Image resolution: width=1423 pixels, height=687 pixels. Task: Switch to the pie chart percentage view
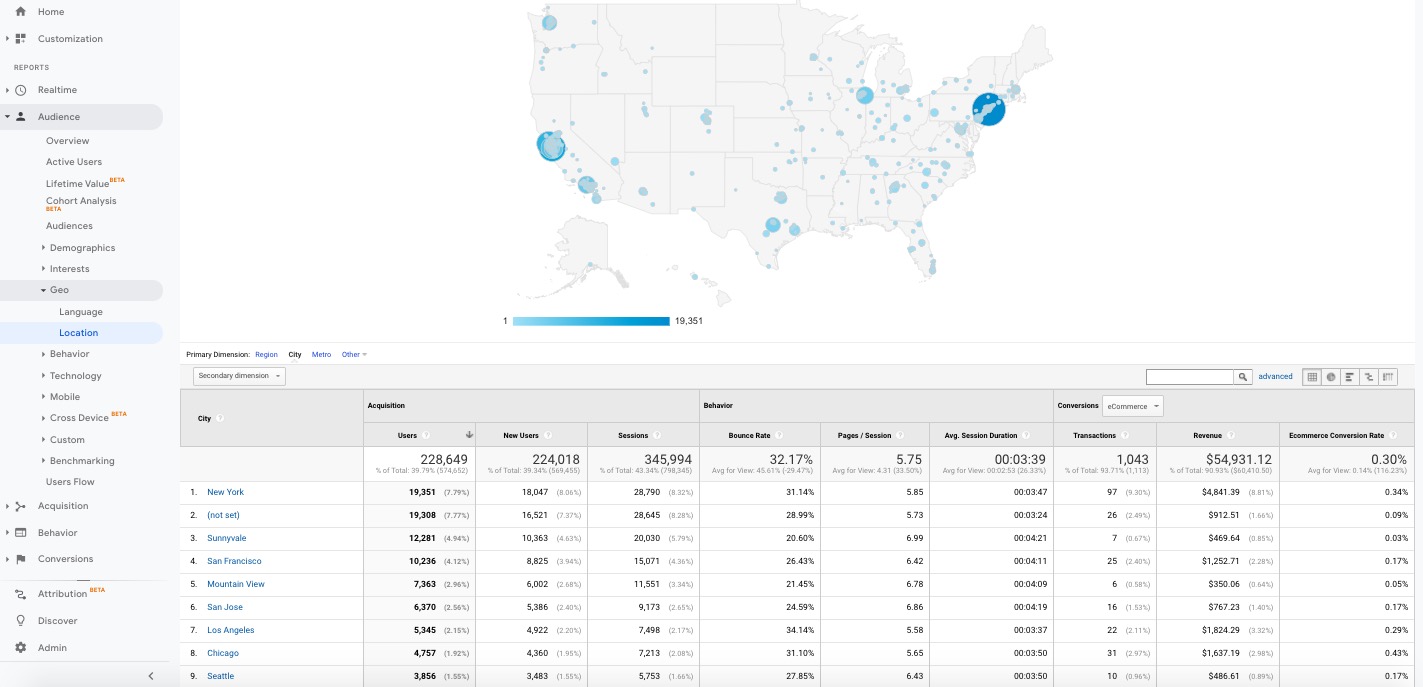click(1331, 376)
